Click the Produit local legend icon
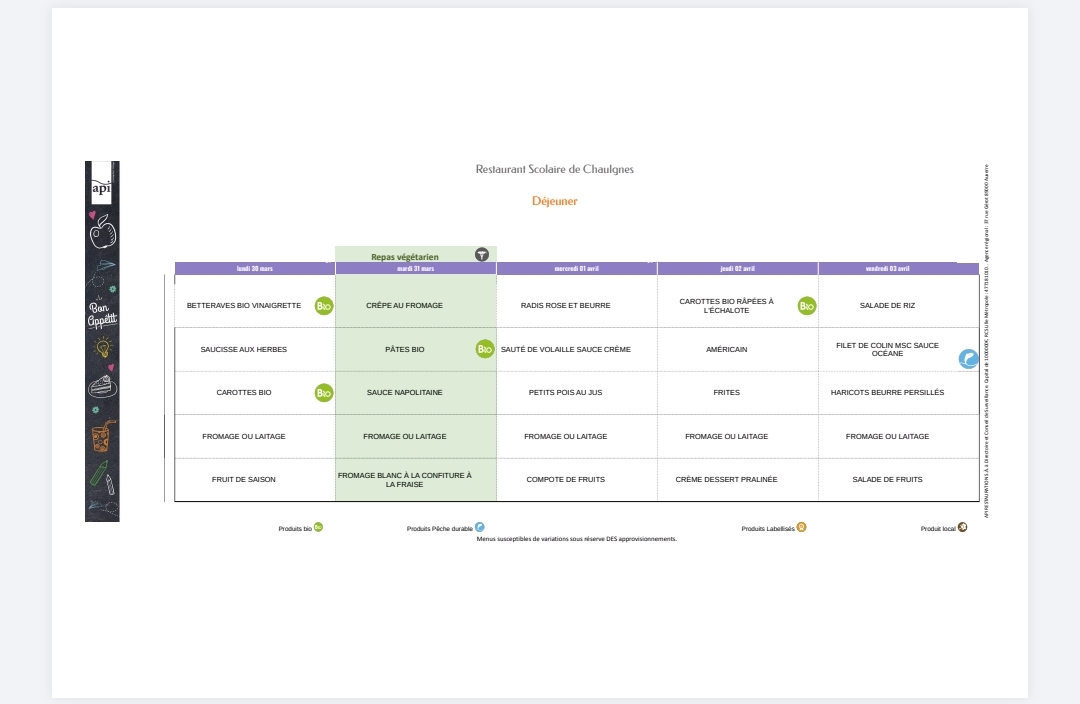The image size is (1080, 704). 962,527
